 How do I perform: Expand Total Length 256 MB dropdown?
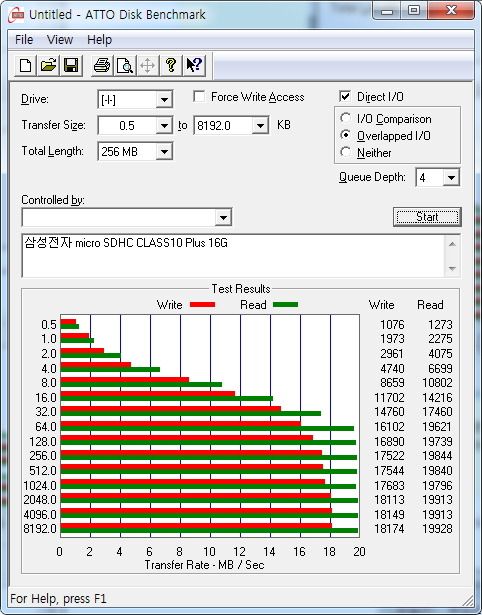[x=164, y=152]
